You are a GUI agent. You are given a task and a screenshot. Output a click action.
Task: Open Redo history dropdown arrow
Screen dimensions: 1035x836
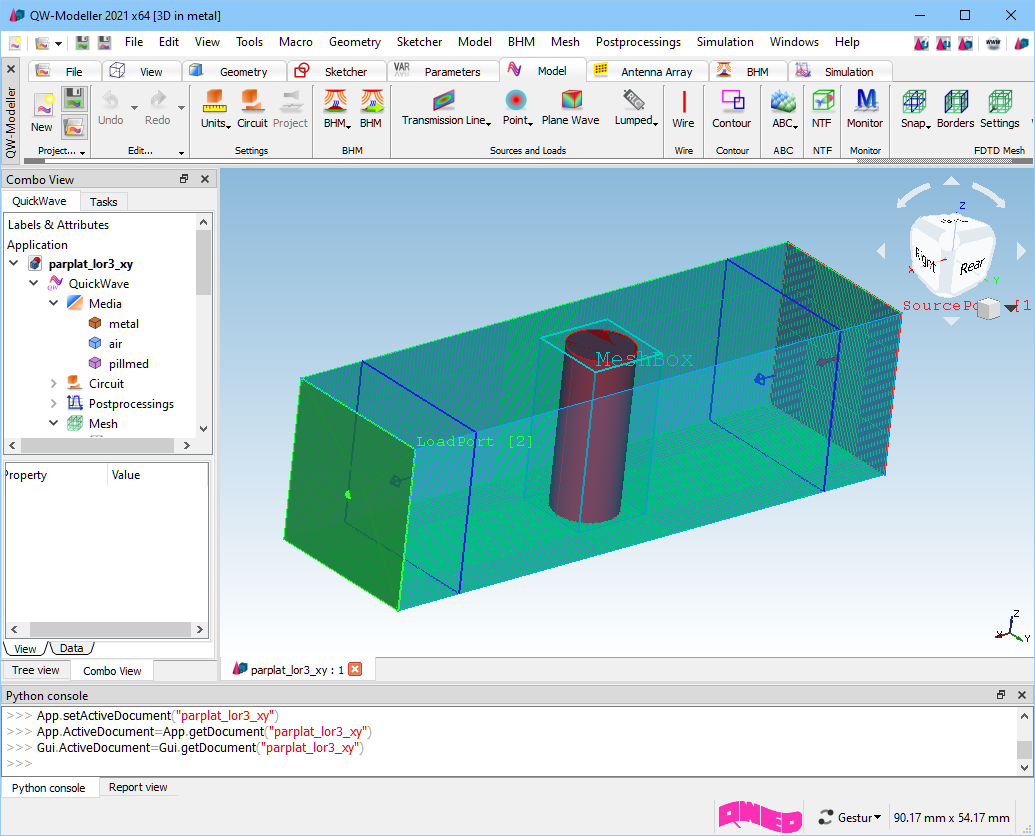pyautogui.click(x=182, y=108)
